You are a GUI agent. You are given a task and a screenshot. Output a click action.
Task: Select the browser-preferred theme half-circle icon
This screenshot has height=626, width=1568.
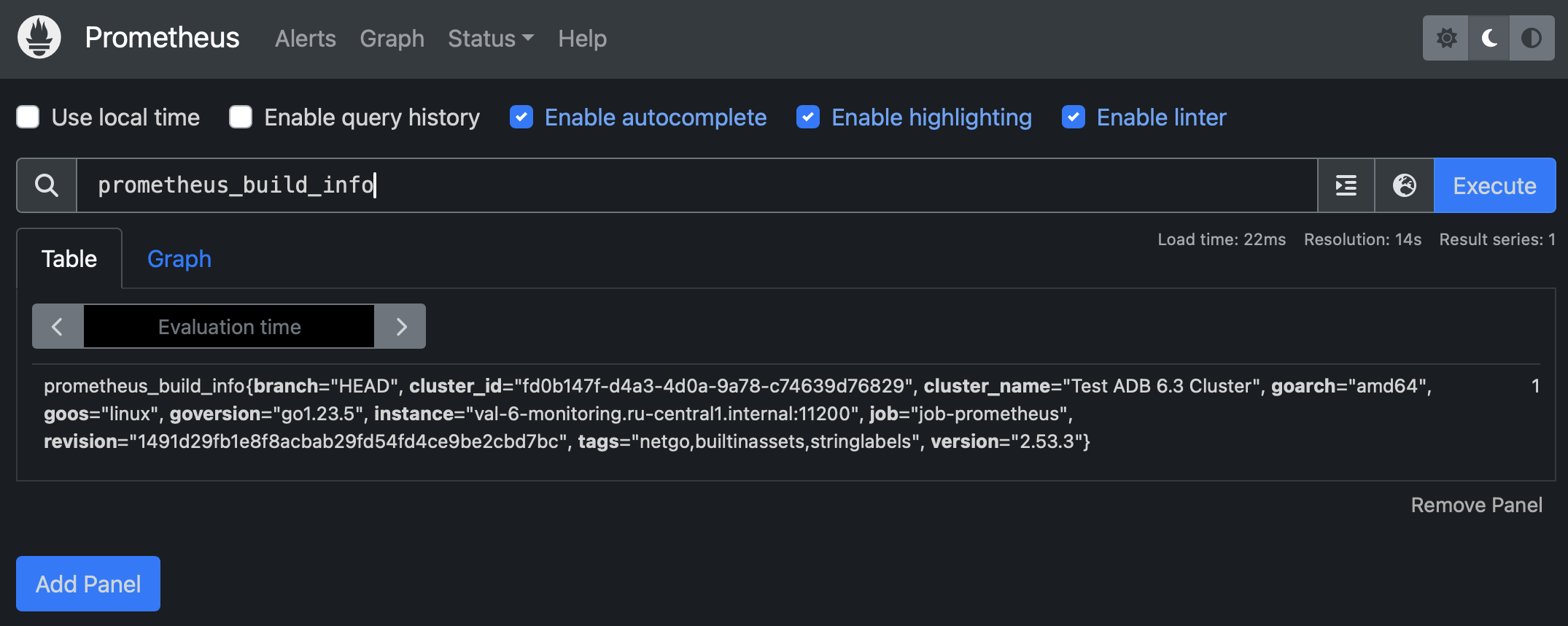[x=1532, y=38]
